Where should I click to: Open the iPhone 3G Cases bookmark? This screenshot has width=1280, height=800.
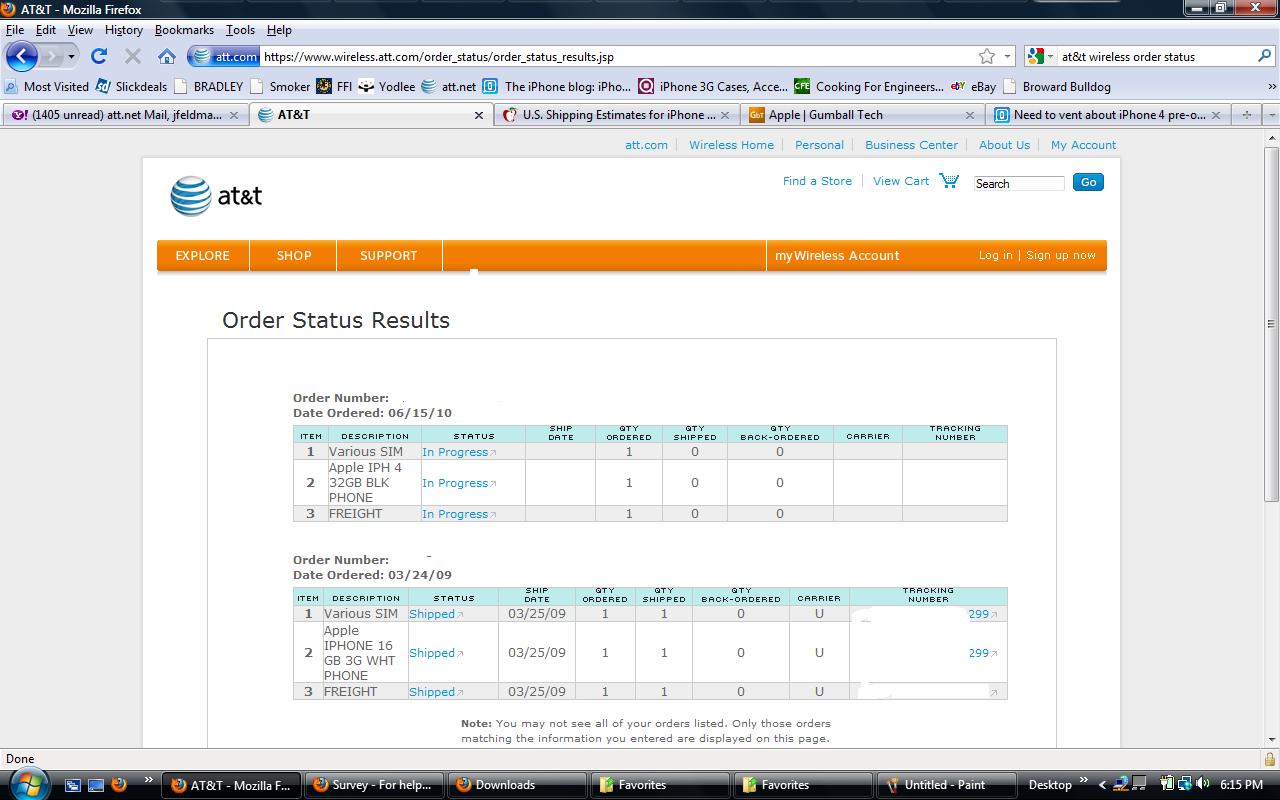click(x=713, y=87)
